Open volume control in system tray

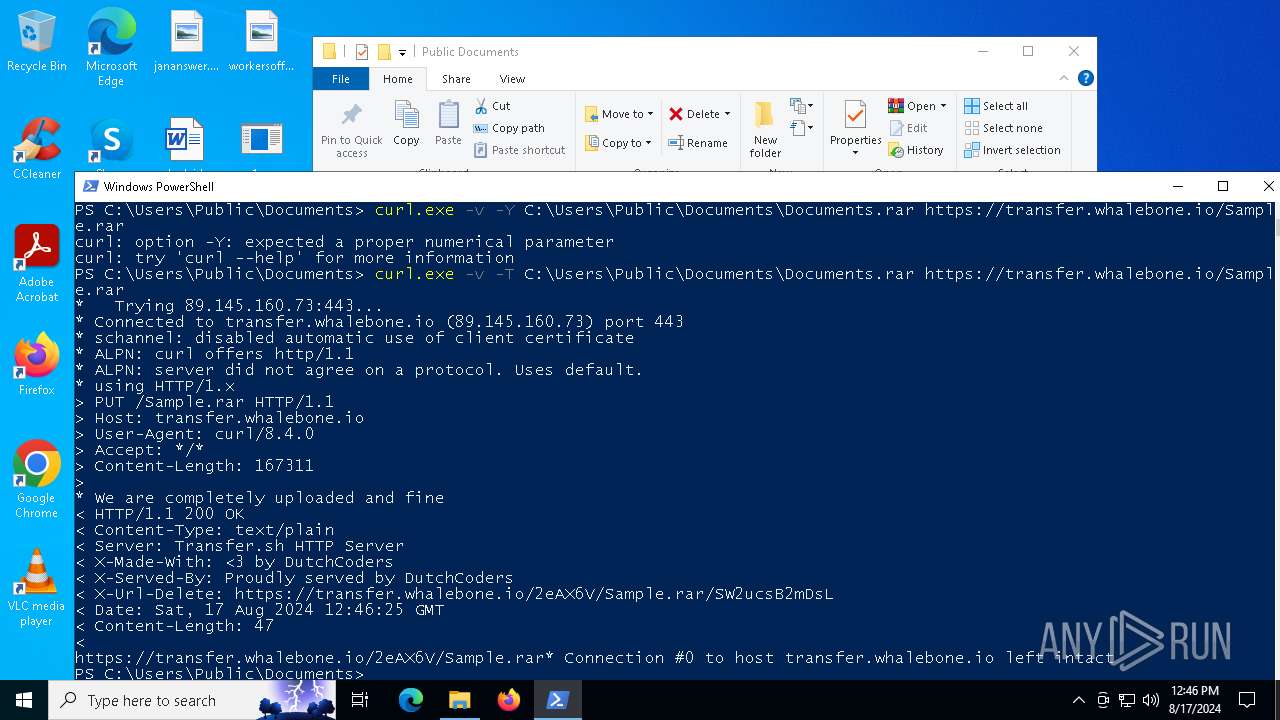pyautogui.click(x=1150, y=700)
